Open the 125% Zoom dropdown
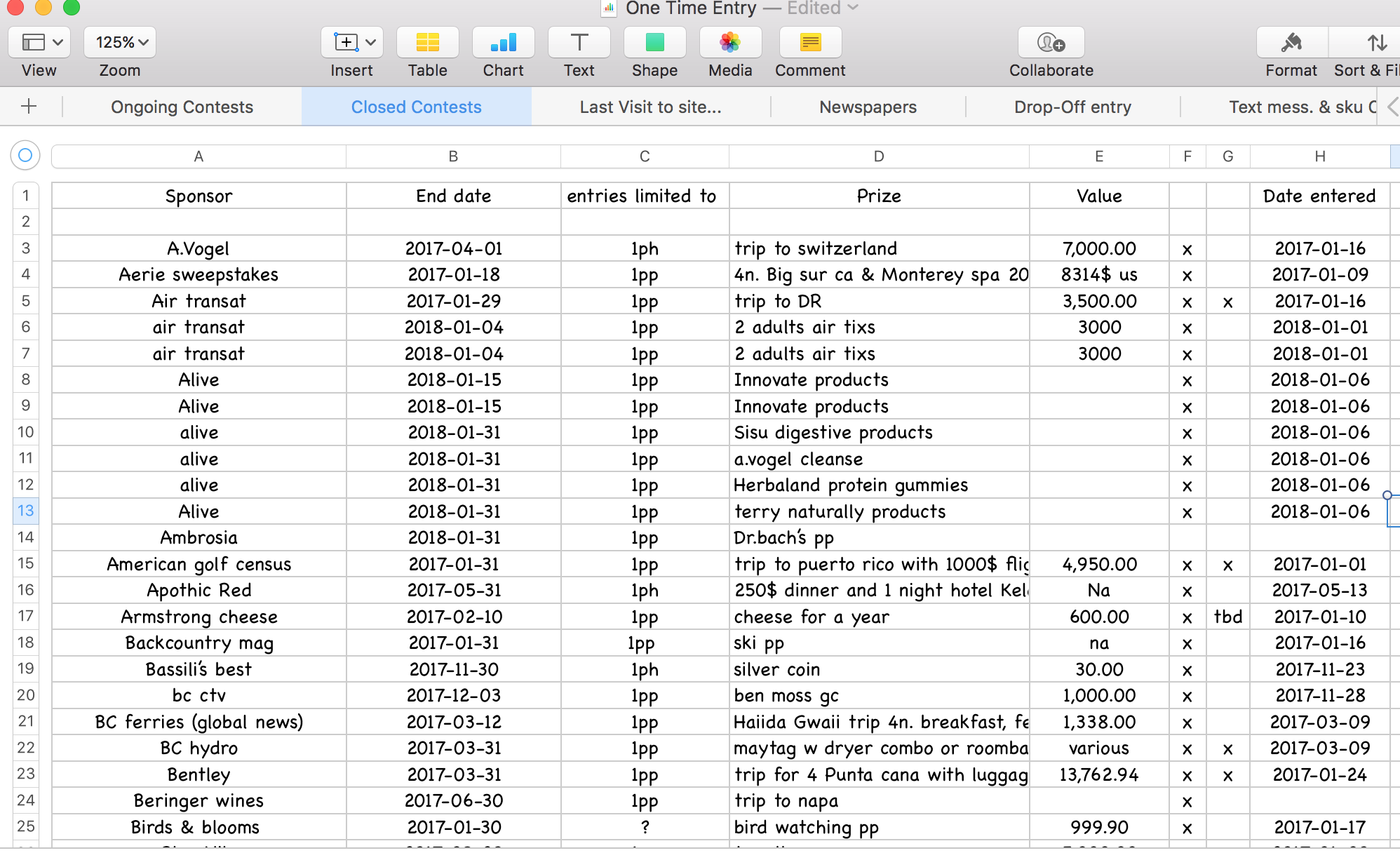This screenshot has height=853, width=1400. pos(120,43)
